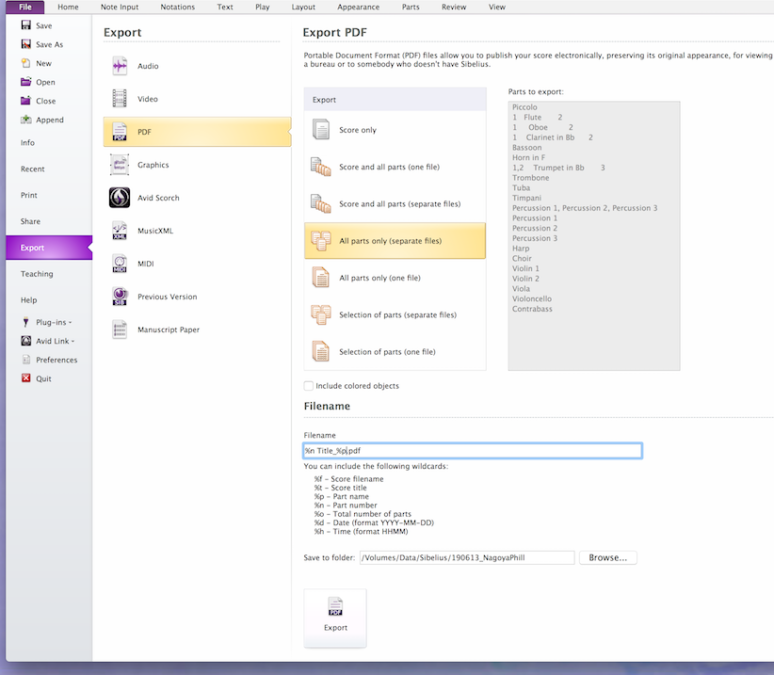
Task: Choose All parts only (one file) icon
Action: (x=321, y=278)
